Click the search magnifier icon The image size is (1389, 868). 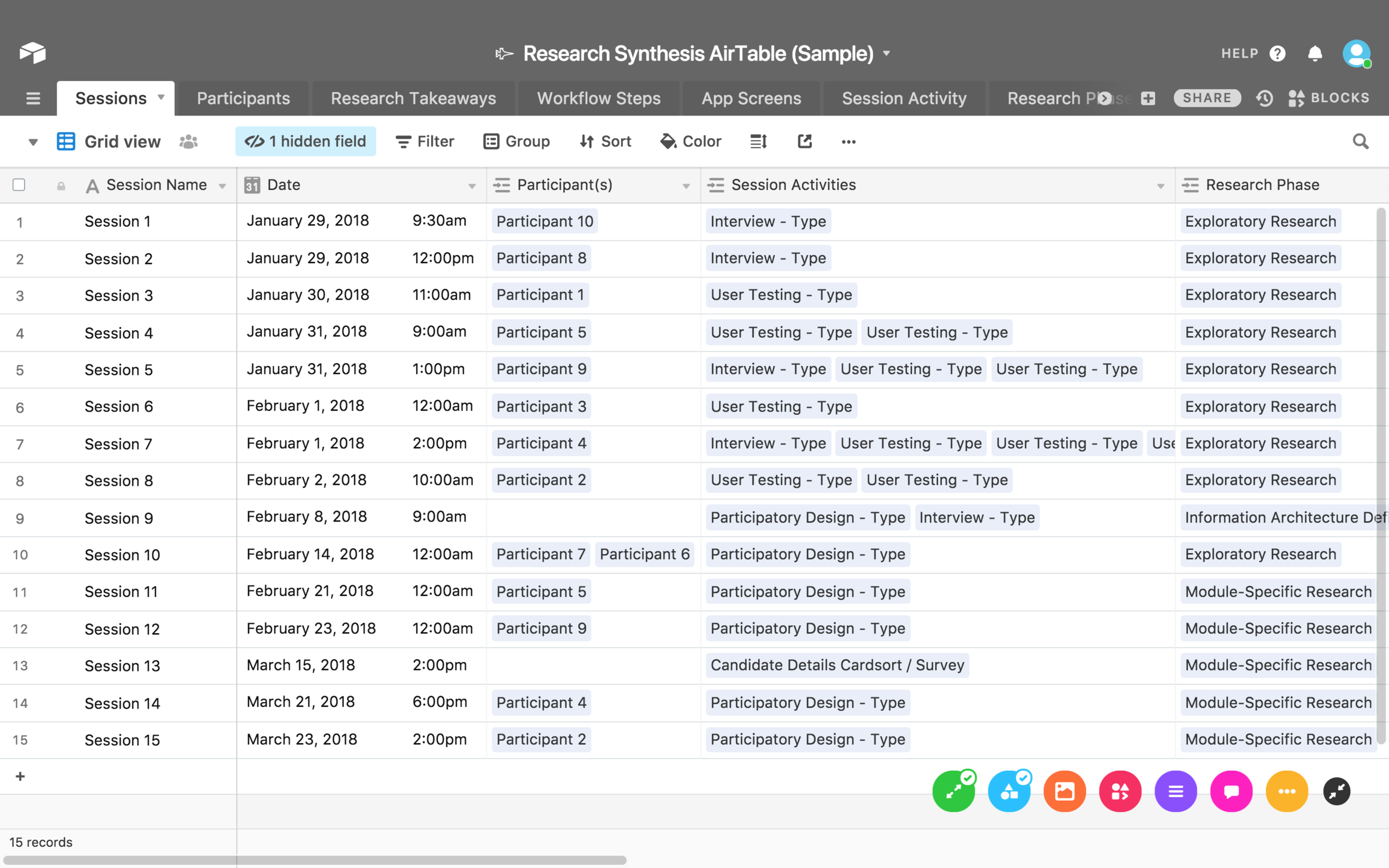pos(1360,141)
